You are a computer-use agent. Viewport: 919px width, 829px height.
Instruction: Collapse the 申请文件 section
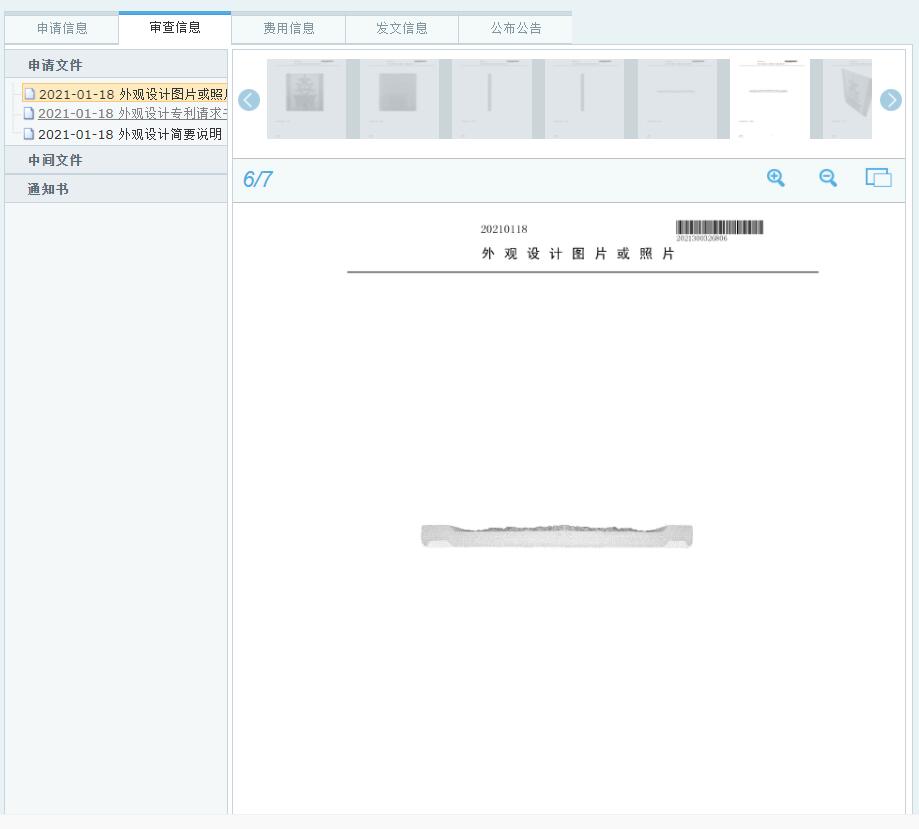point(56,65)
